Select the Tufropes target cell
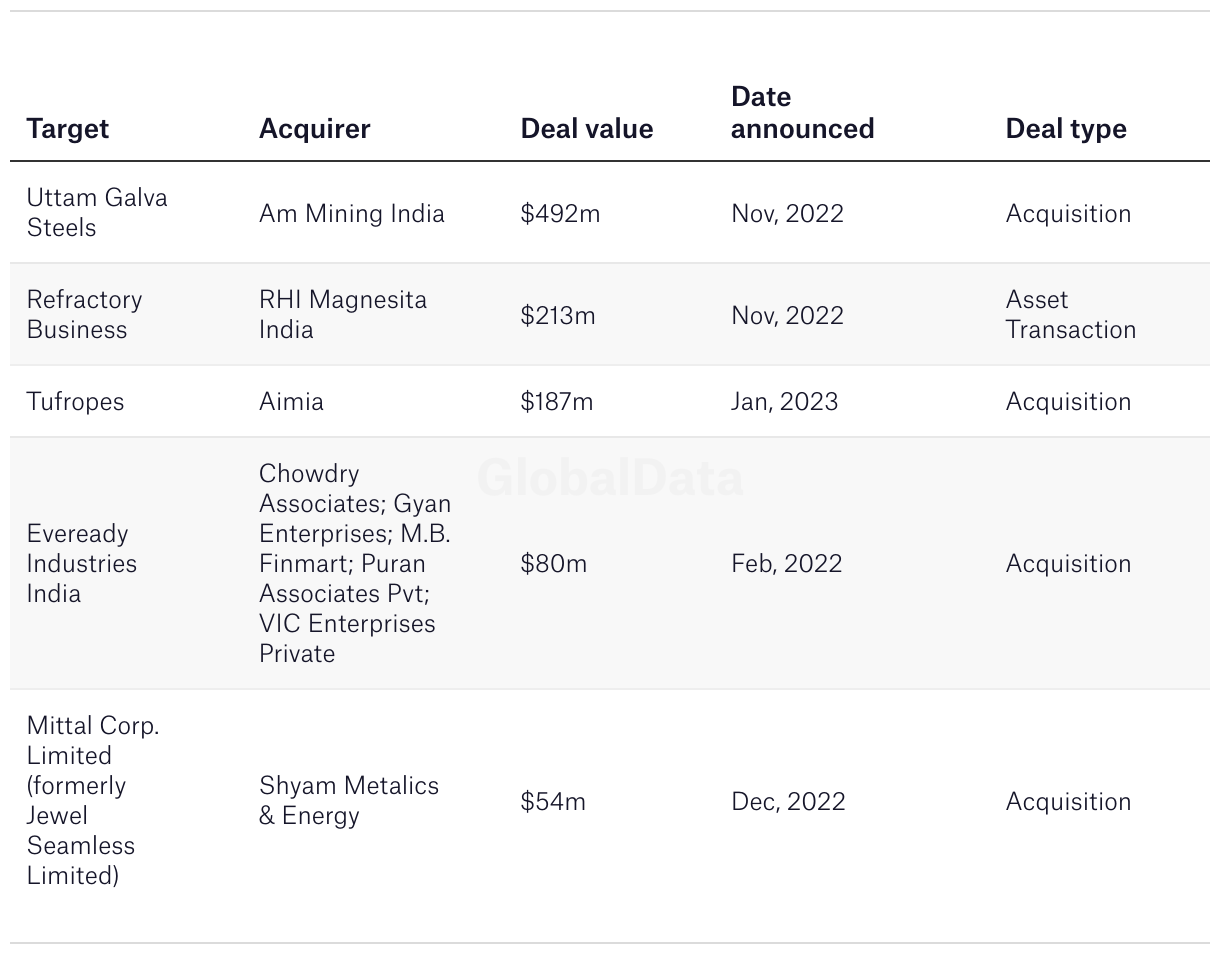 pos(76,401)
